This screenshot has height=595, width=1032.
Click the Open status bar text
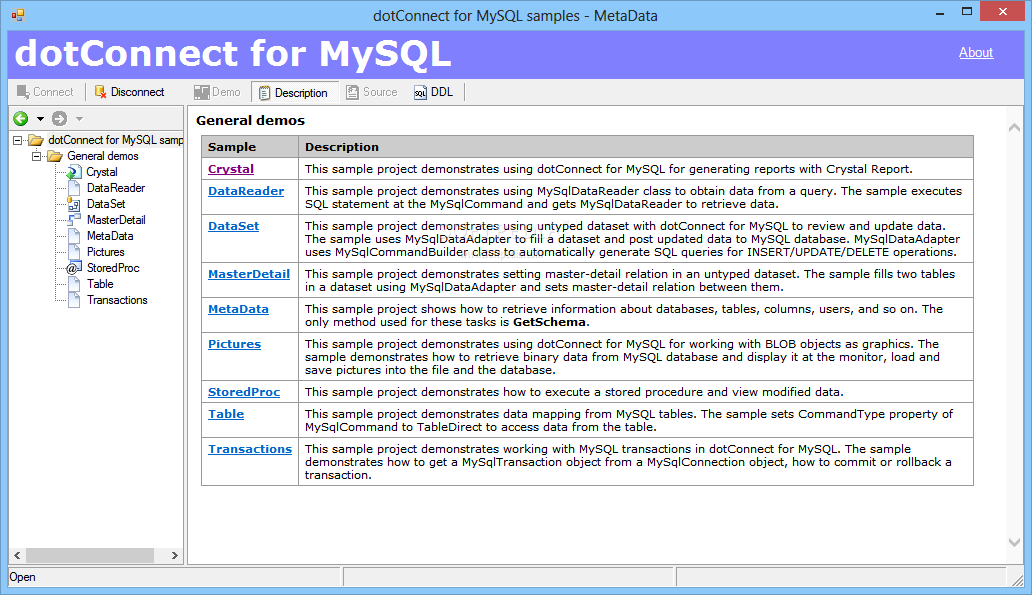22,577
